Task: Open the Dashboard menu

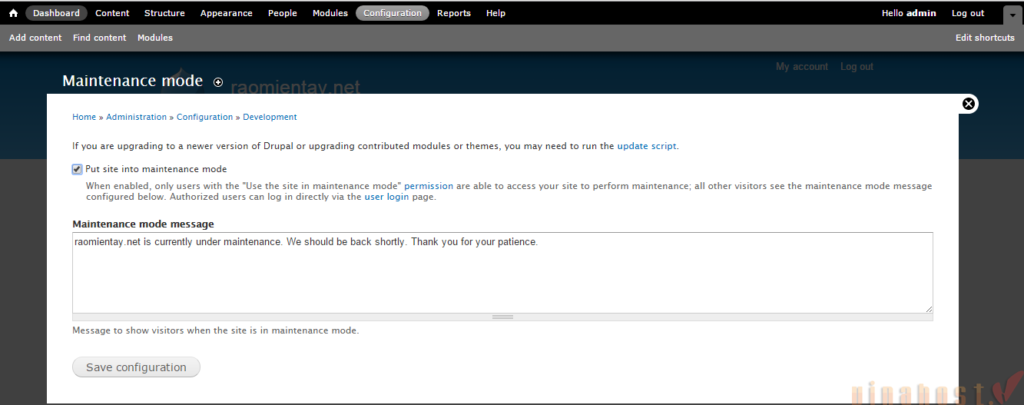Action: coord(56,13)
